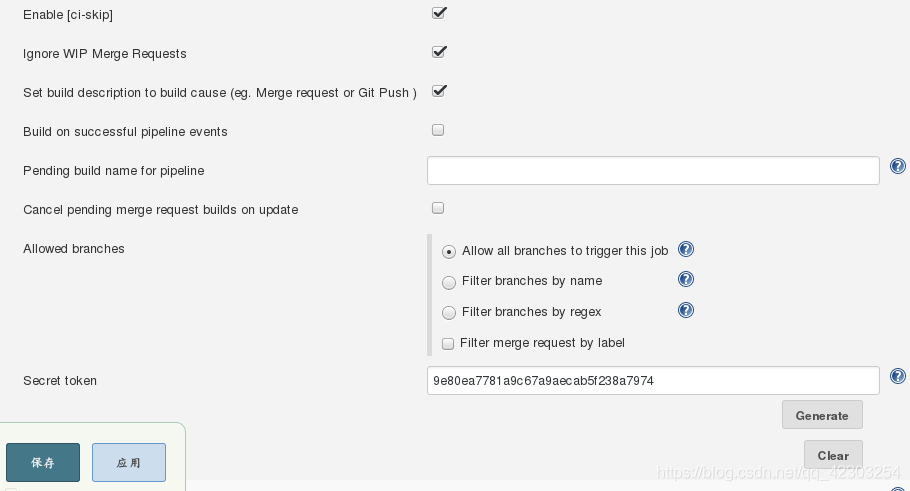The image size is (910, 491).
Task: Focus the Pending build name text field
Action: pyautogui.click(x=653, y=171)
